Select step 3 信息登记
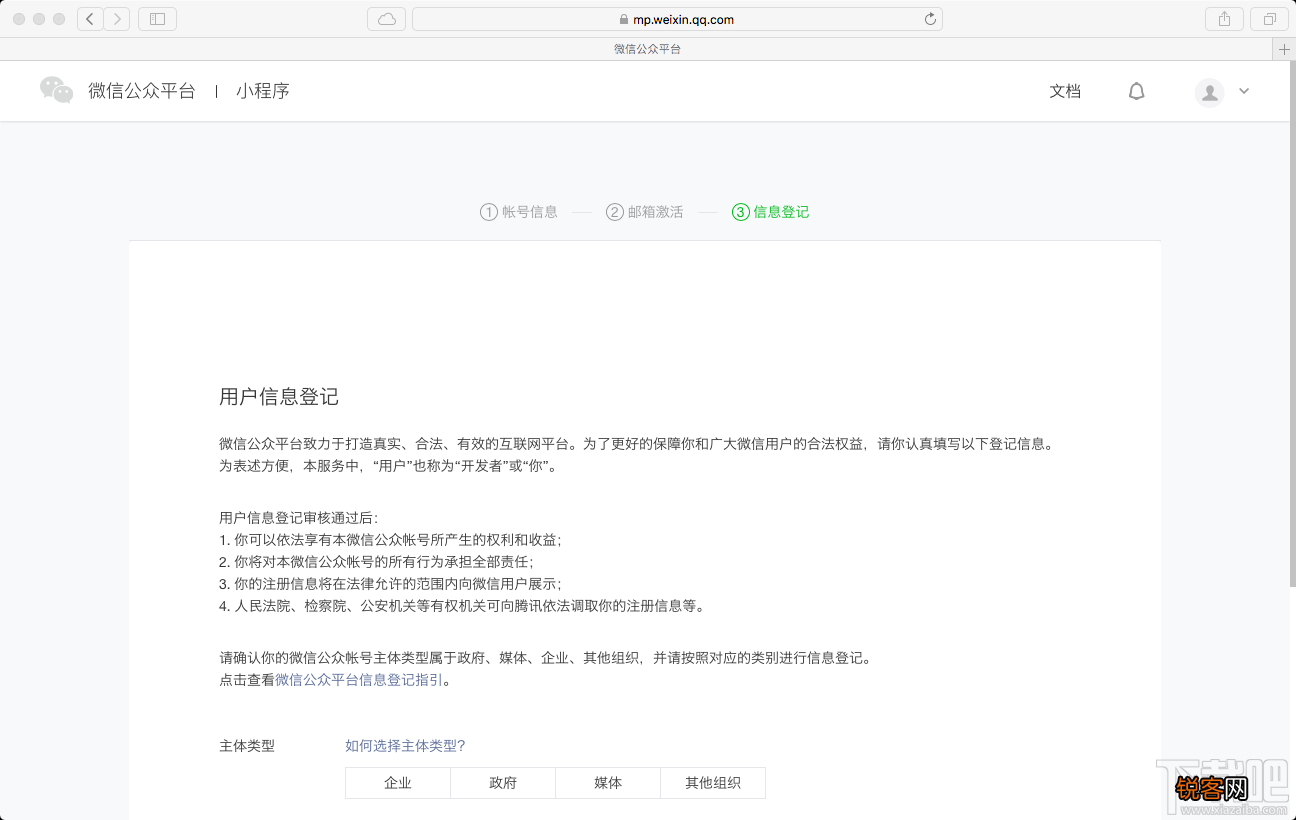The width and height of the screenshot is (1296, 820). tap(771, 212)
